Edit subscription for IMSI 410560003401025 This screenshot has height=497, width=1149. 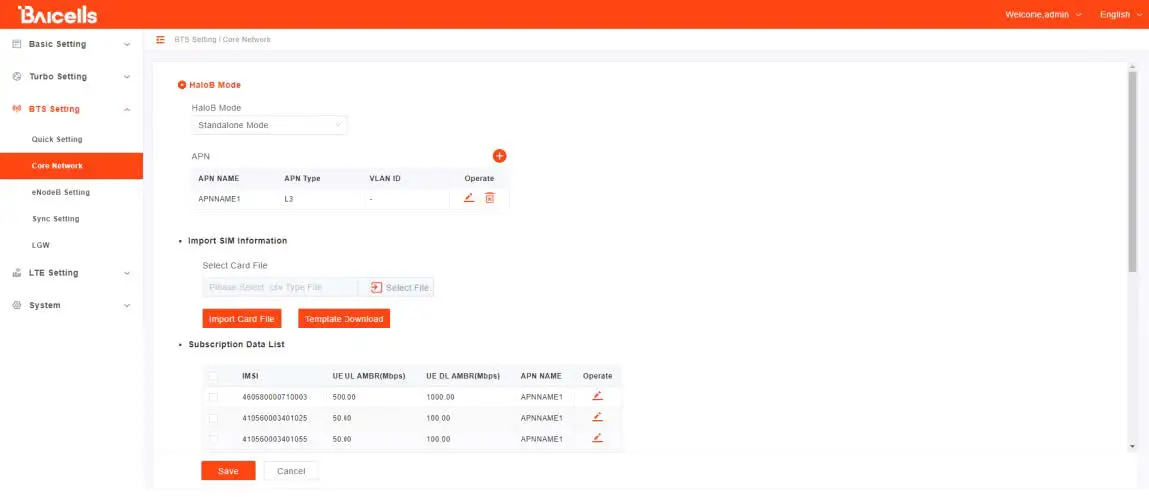tap(597, 417)
